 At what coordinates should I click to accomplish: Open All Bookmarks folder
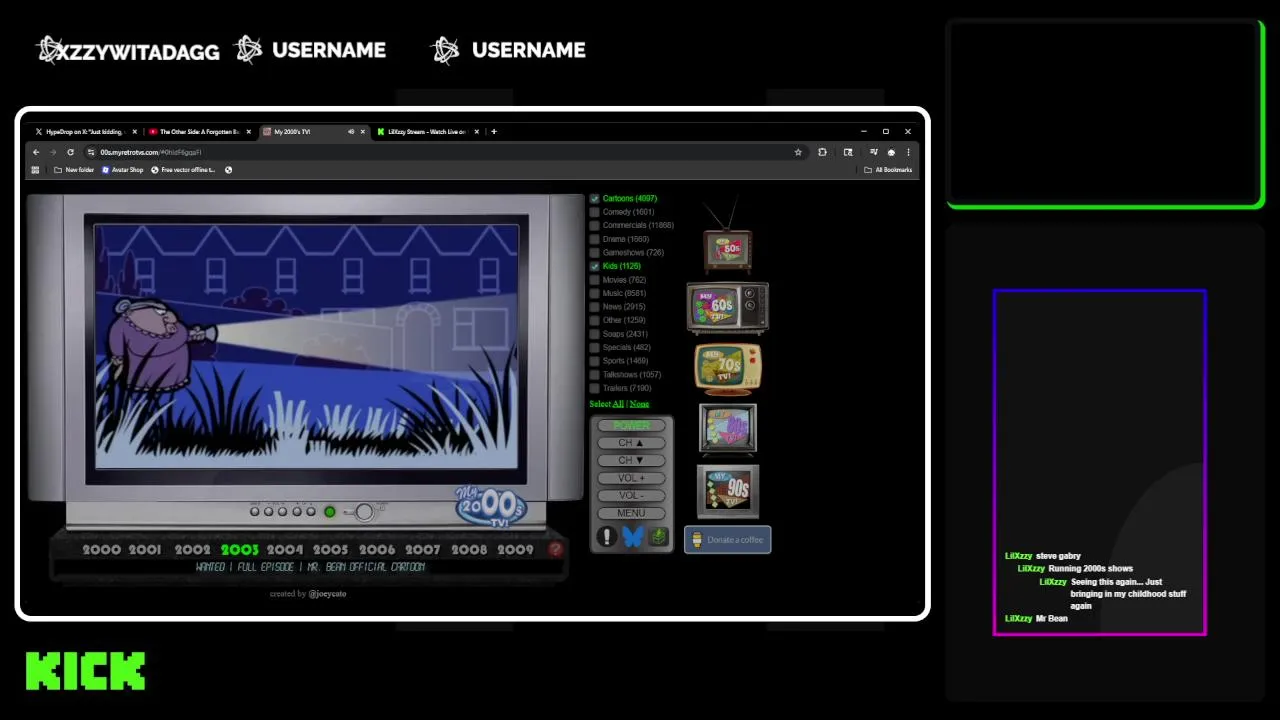[888, 170]
